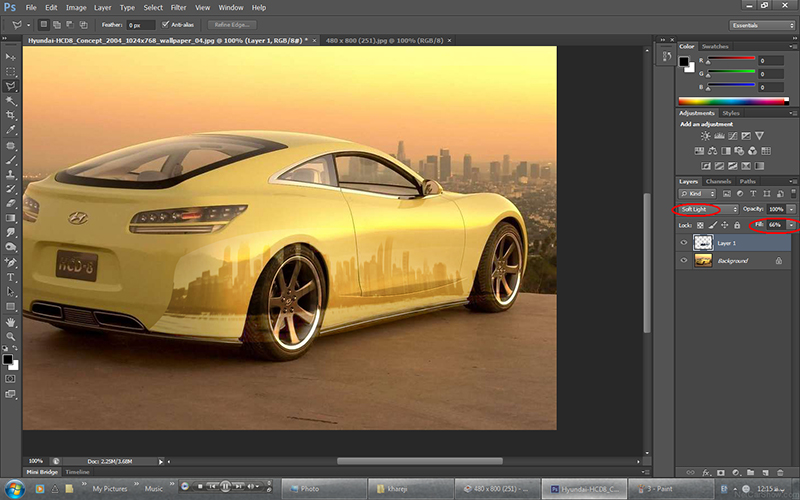800x500 pixels.
Task: Select the Eraser tool
Action: (10, 203)
